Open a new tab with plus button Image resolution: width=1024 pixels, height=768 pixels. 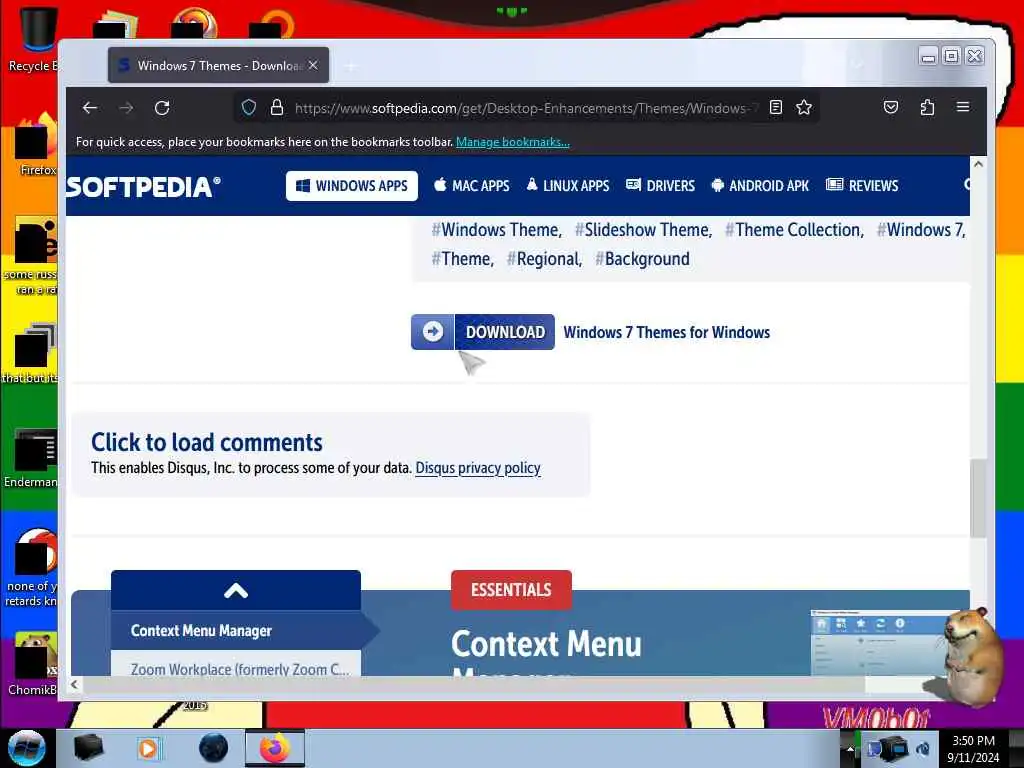click(x=351, y=66)
